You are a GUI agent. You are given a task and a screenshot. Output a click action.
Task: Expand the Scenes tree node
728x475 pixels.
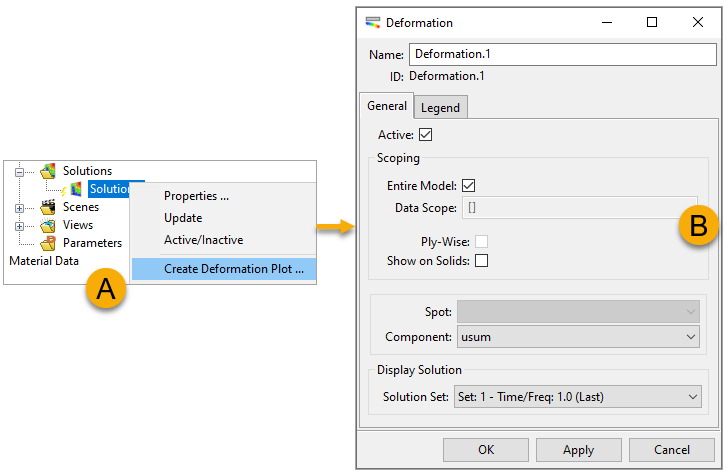coord(19,208)
